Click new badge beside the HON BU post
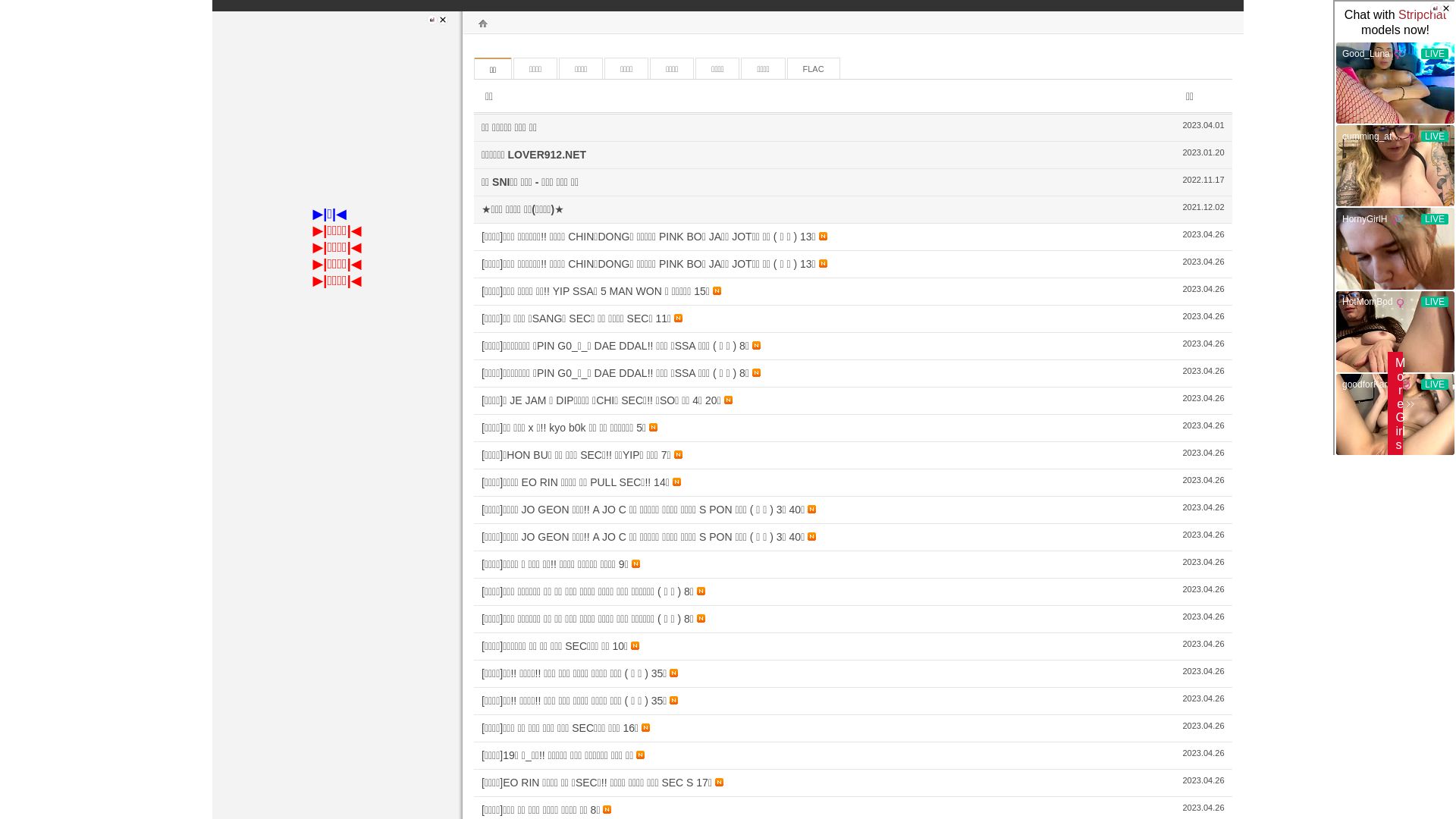Image resolution: width=1456 pixels, height=819 pixels. point(678,455)
